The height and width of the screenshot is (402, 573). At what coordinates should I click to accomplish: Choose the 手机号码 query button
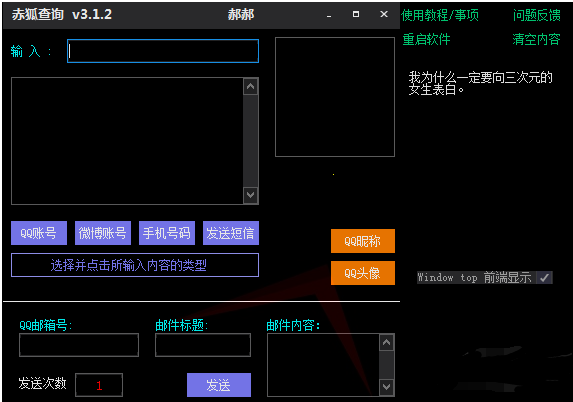167,233
